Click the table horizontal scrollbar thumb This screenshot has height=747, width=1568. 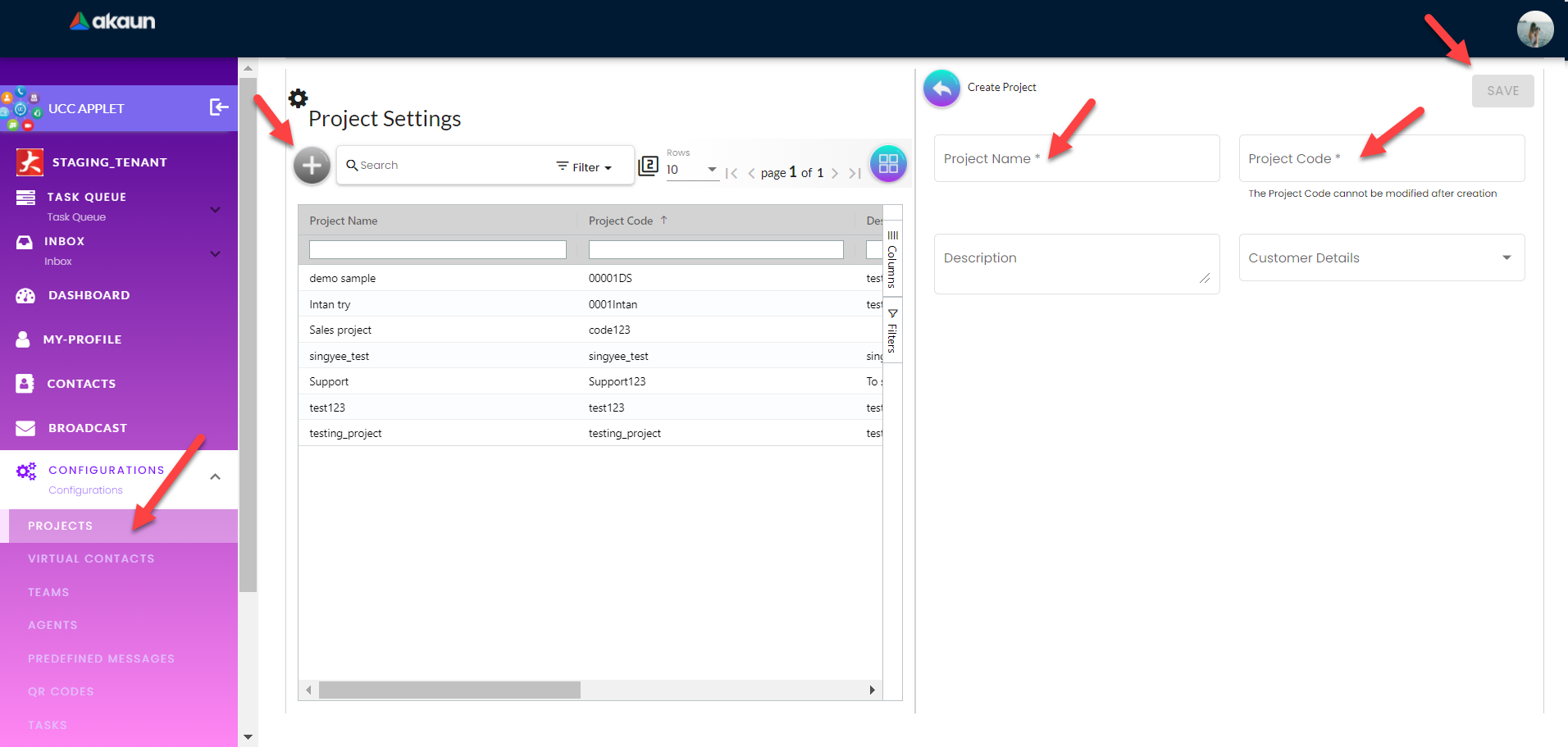(449, 690)
